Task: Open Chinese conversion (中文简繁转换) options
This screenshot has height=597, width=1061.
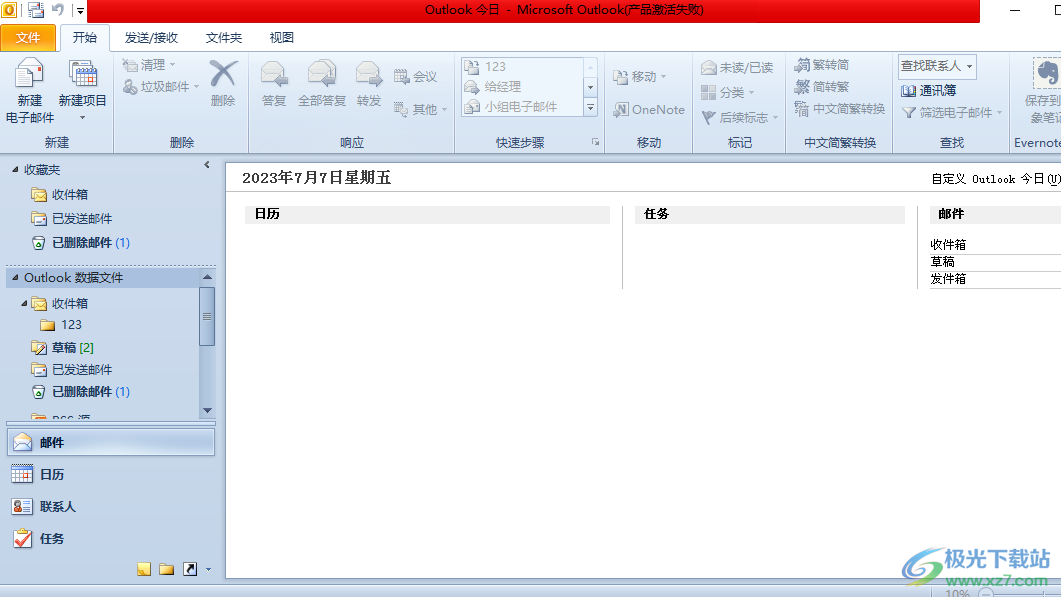Action: pyautogui.click(x=840, y=108)
